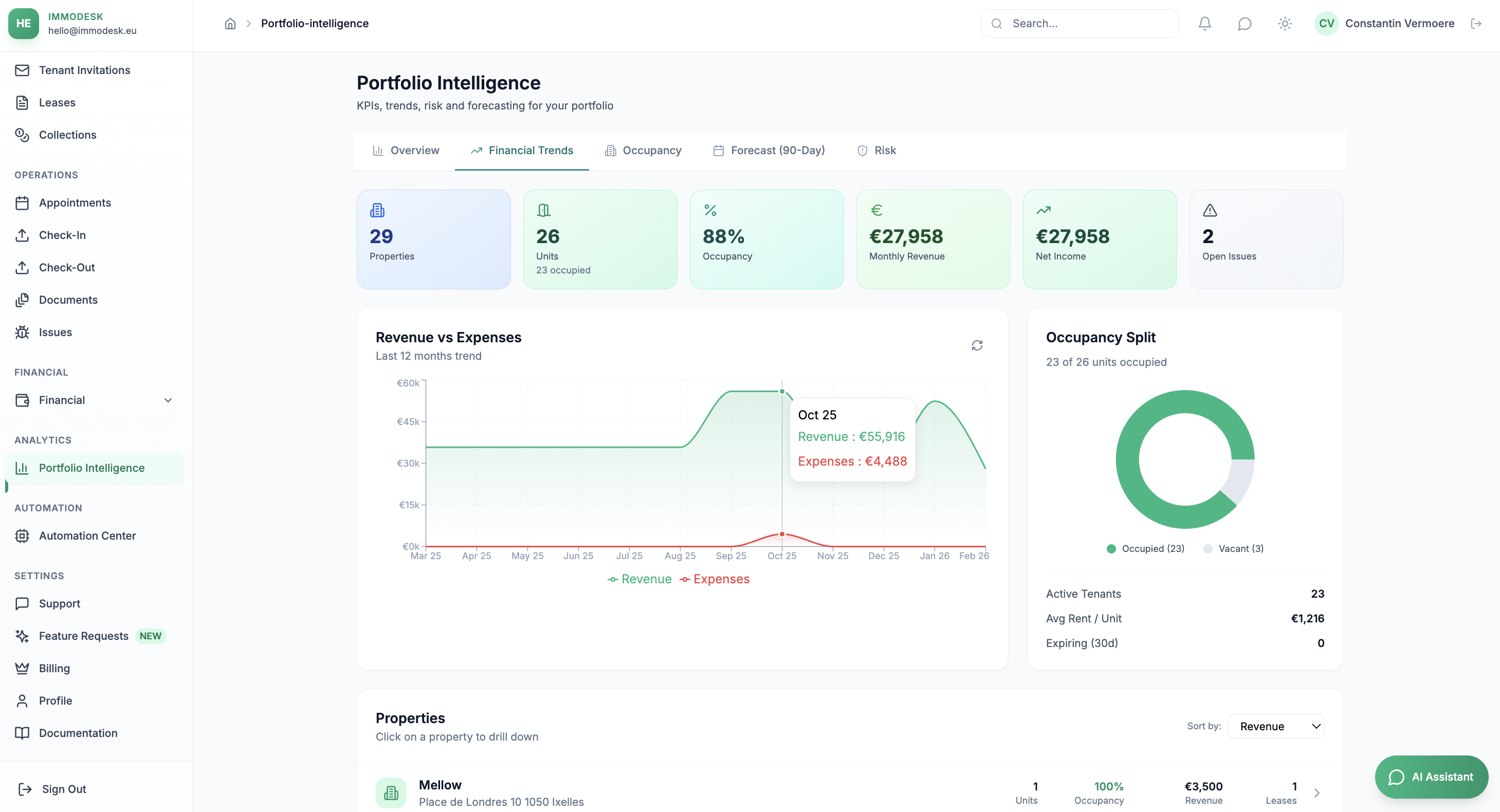Image resolution: width=1500 pixels, height=812 pixels.
Task: Toggle light/dark mode with sun icon
Action: coord(1285,23)
